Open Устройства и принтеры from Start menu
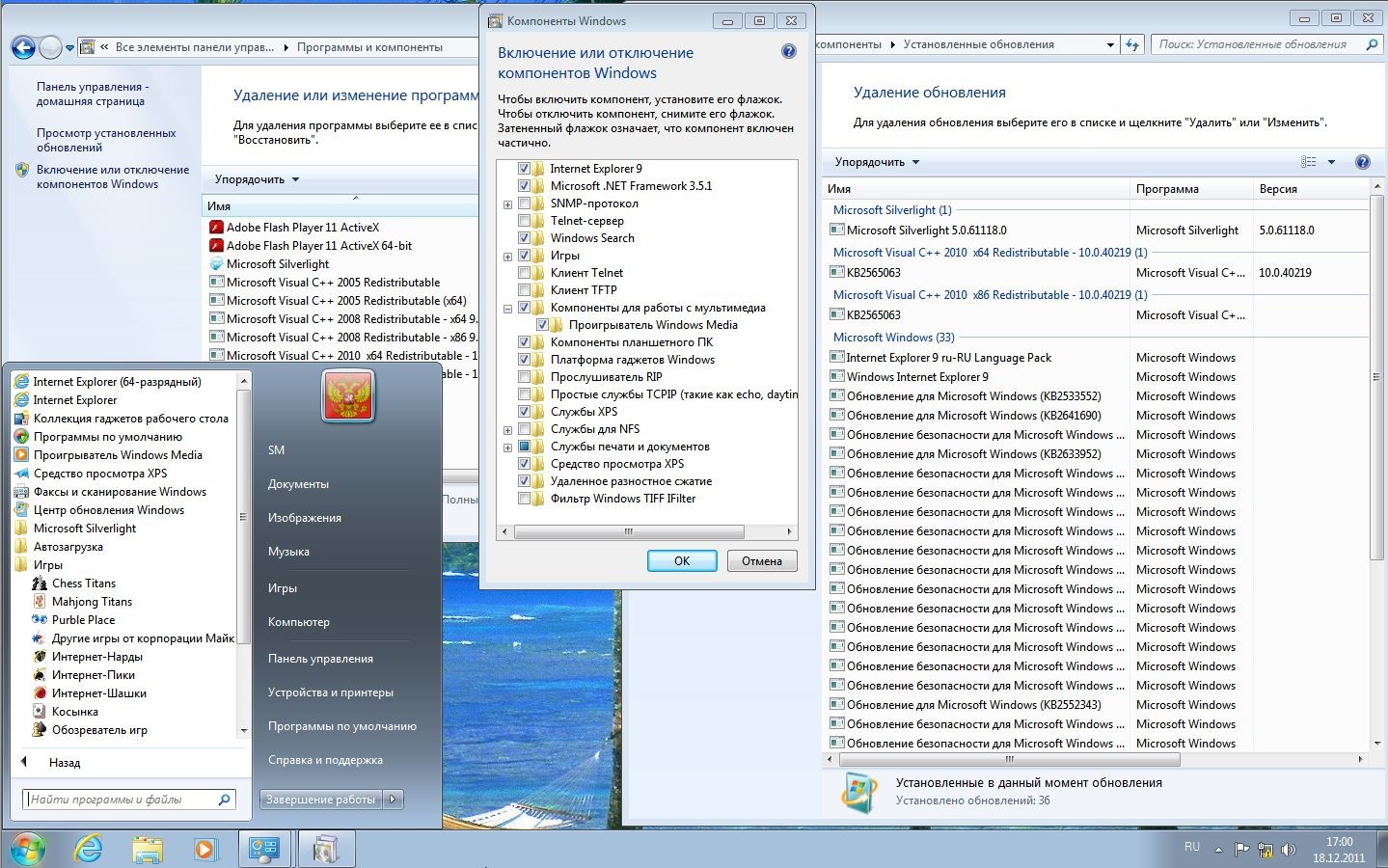 click(330, 692)
